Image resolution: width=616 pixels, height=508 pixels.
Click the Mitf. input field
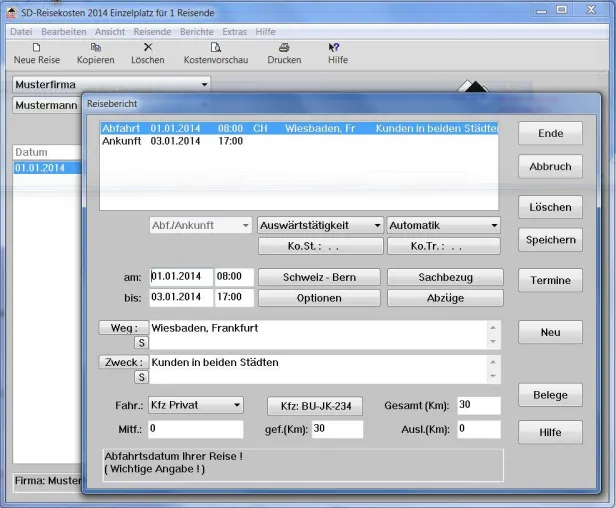coord(196,429)
